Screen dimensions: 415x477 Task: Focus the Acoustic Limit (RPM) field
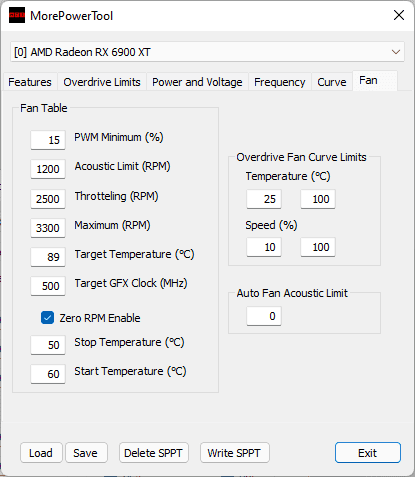pos(48,169)
